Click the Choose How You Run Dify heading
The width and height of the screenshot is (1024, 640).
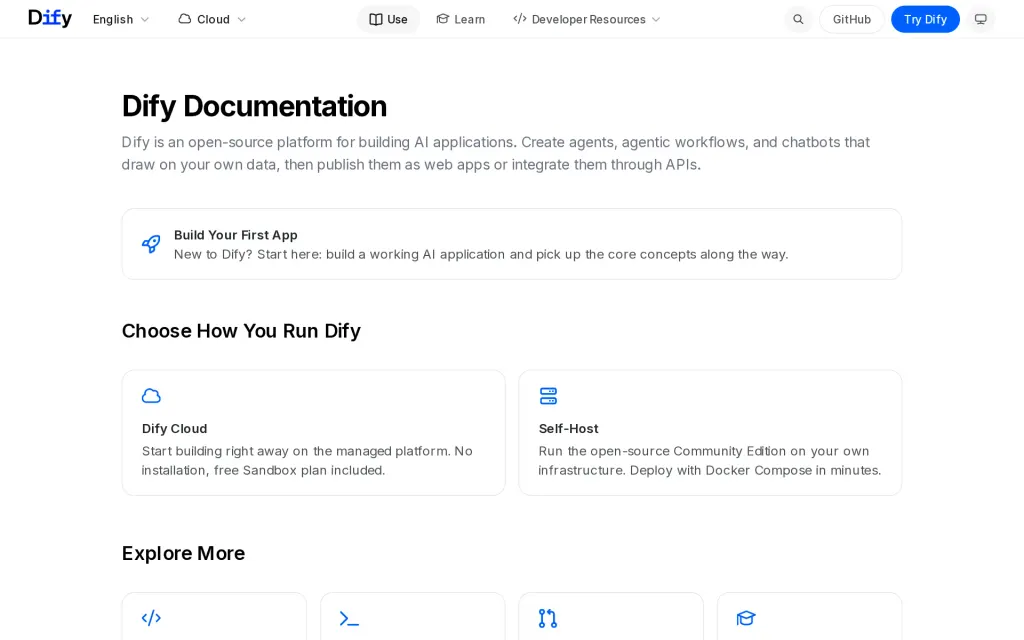(241, 330)
